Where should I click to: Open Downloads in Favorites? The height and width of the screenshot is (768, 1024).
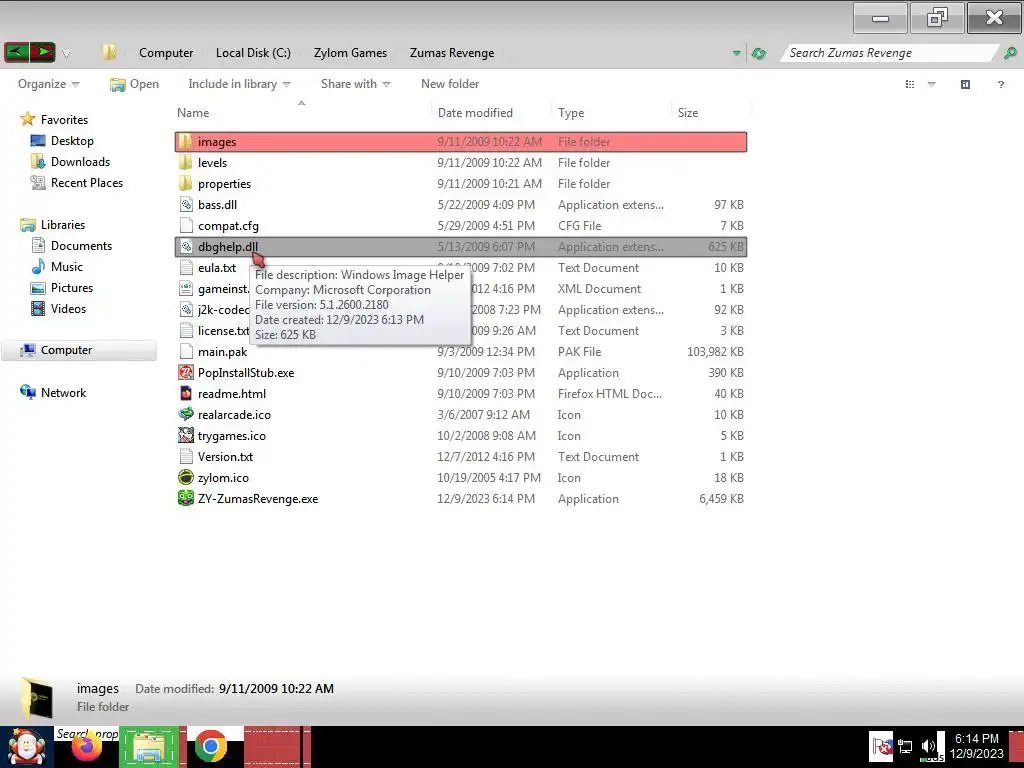pyautogui.click(x=80, y=161)
